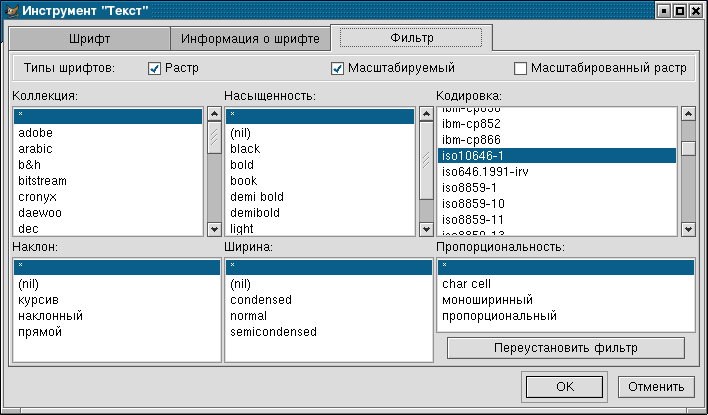Select iso8859-11 in the Кодировка list

point(557,220)
